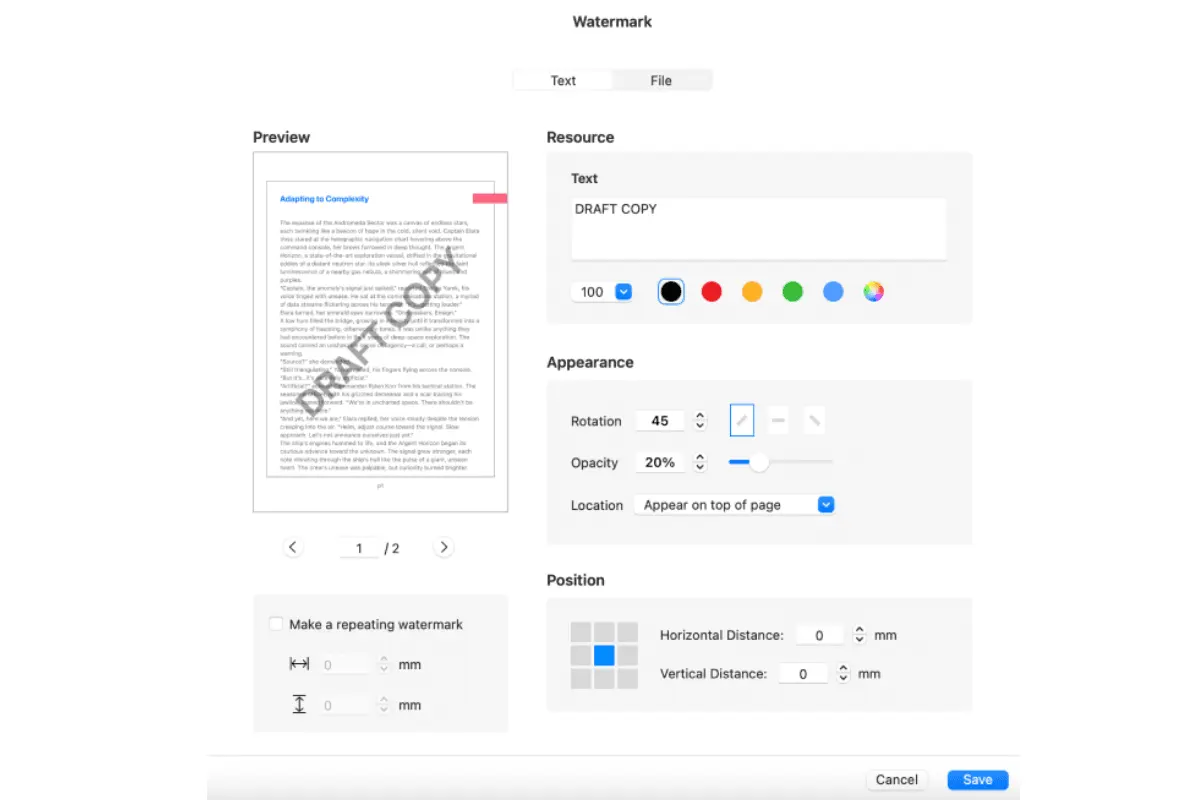The width and height of the screenshot is (1200, 800).
Task: Click the DRAFT COPY text field
Action: coord(759,229)
